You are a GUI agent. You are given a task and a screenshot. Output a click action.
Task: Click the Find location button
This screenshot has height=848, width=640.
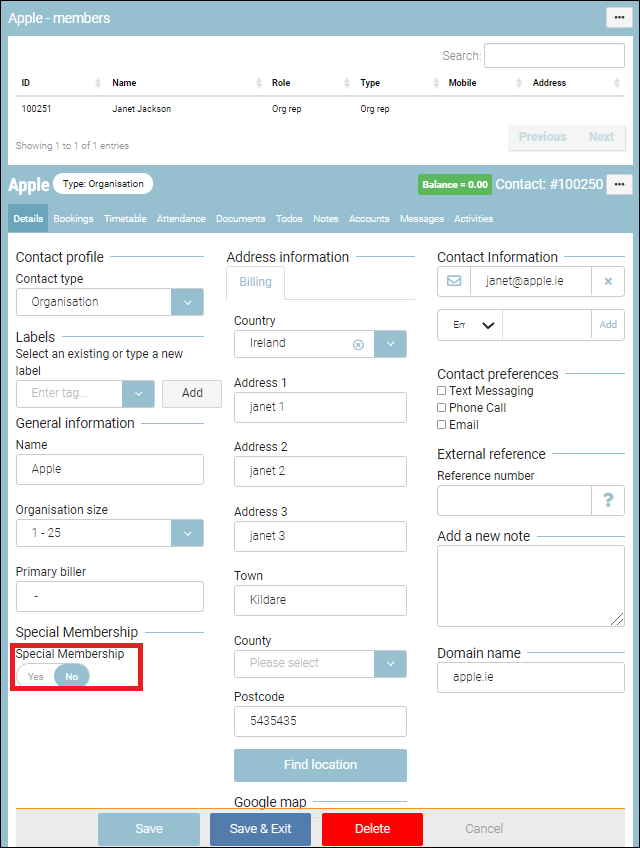click(320, 765)
